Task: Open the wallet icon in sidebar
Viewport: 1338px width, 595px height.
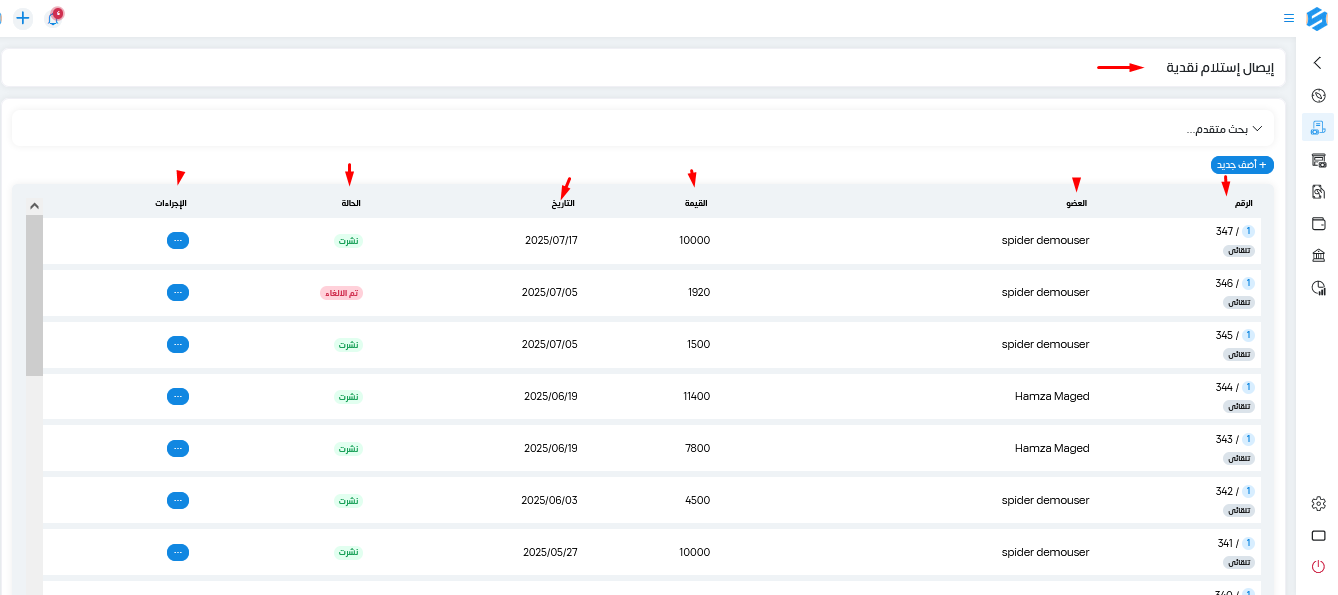Action: pyautogui.click(x=1318, y=224)
